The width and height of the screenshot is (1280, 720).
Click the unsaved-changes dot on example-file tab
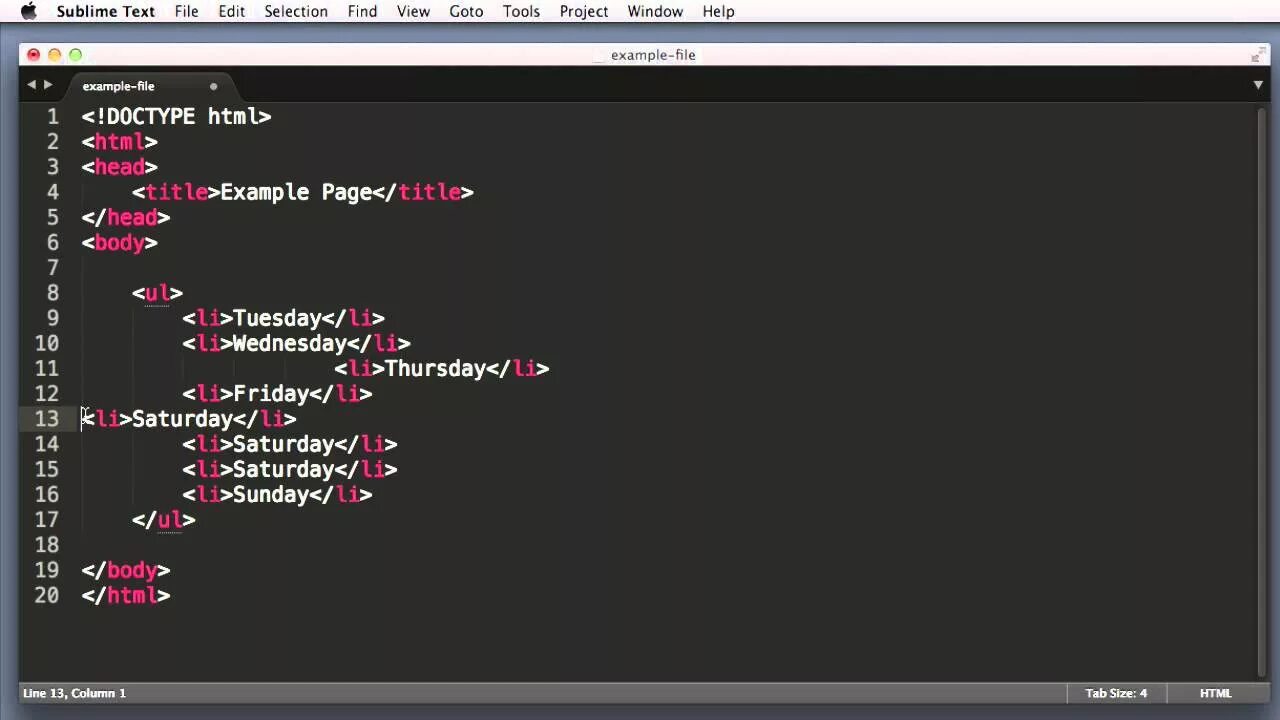click(x=213, y=87)
